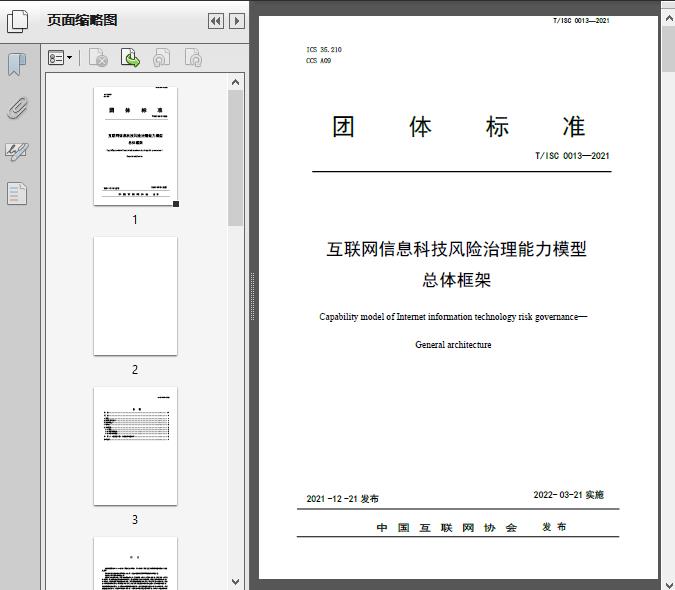Screen dimensions: 675x590
Task: Click the English title line Capability model
Action: click(453, 317)
